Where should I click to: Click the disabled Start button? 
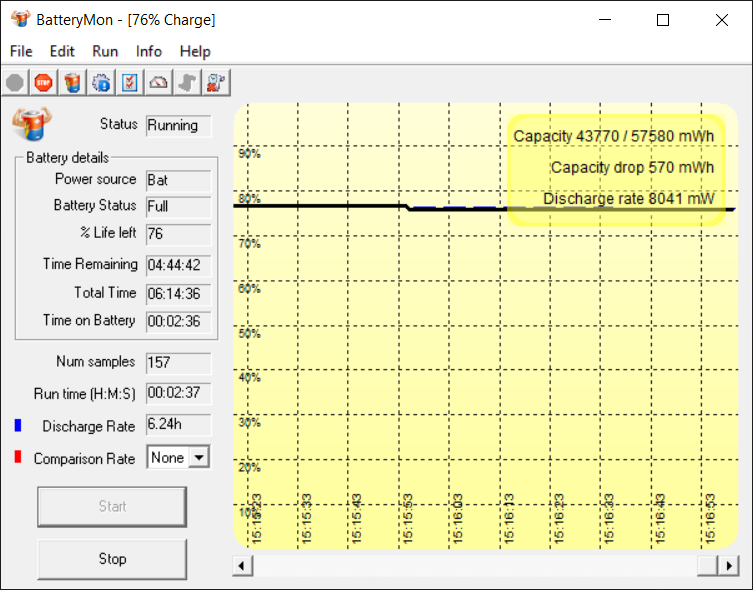click(x=112, y=506)
